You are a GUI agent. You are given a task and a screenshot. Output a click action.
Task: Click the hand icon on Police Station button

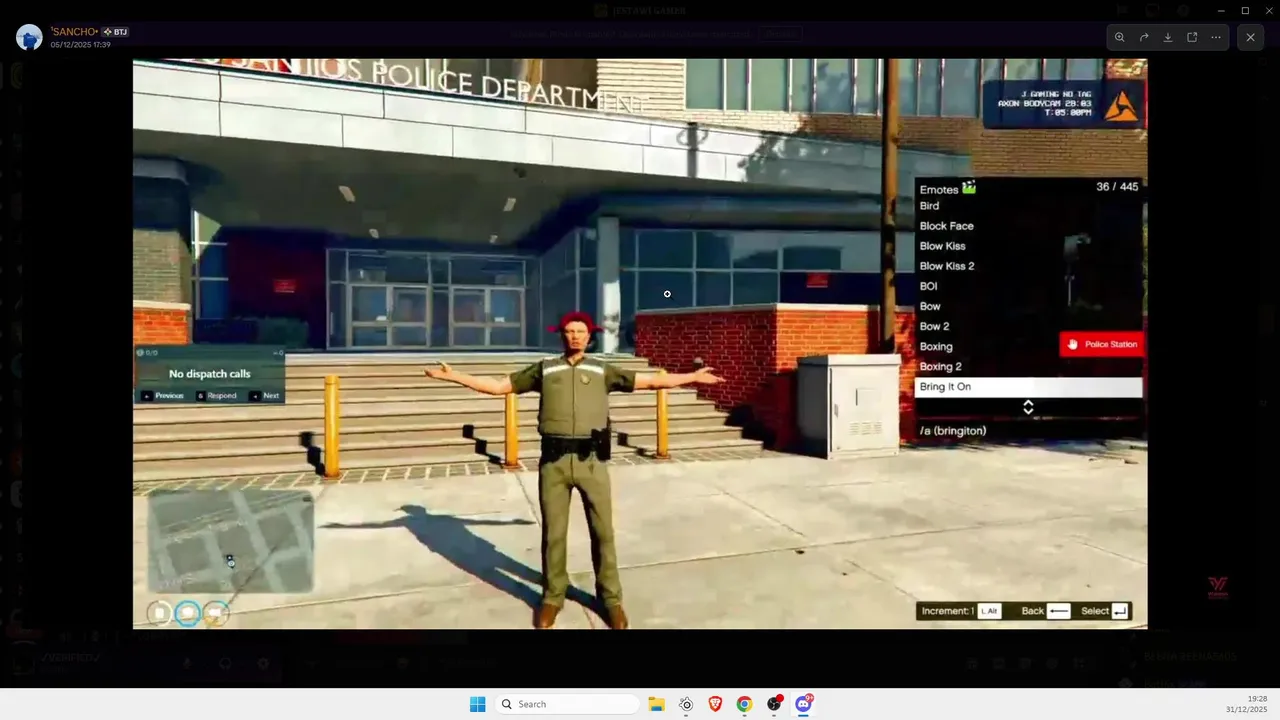pyautogui.click(x=1073, y=344)
